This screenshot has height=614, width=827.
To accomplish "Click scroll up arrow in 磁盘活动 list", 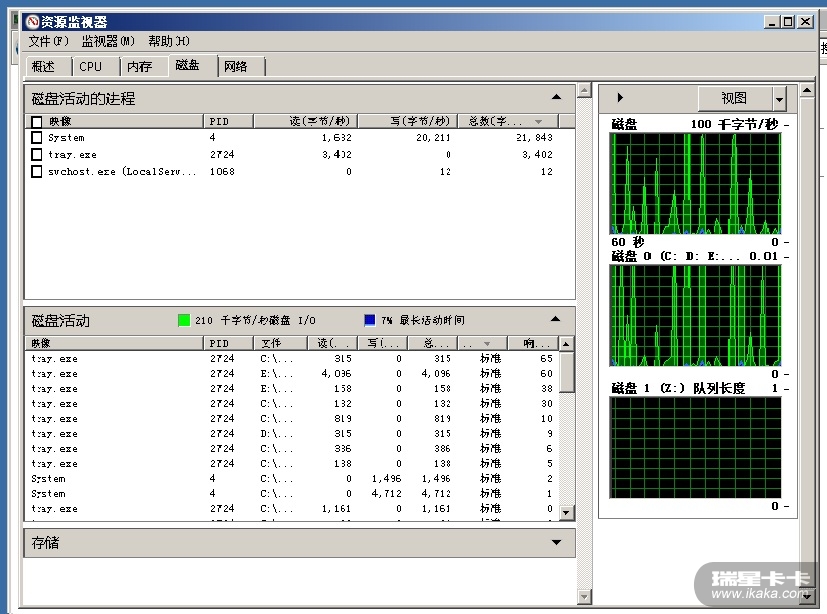I will click(567, 344).
